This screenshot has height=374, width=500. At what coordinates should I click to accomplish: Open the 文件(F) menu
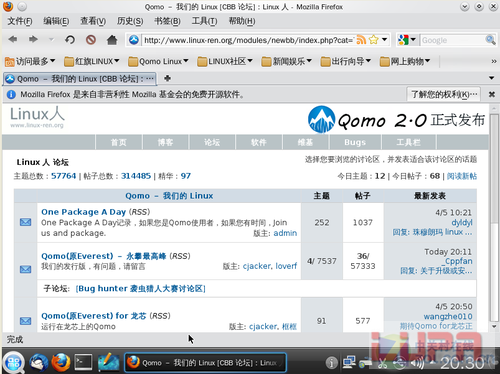click(20, 21)
